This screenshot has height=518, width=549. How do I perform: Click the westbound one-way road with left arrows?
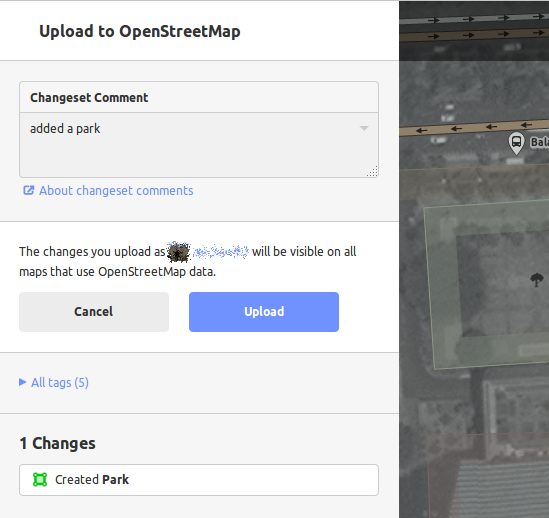tap(474, 128)
